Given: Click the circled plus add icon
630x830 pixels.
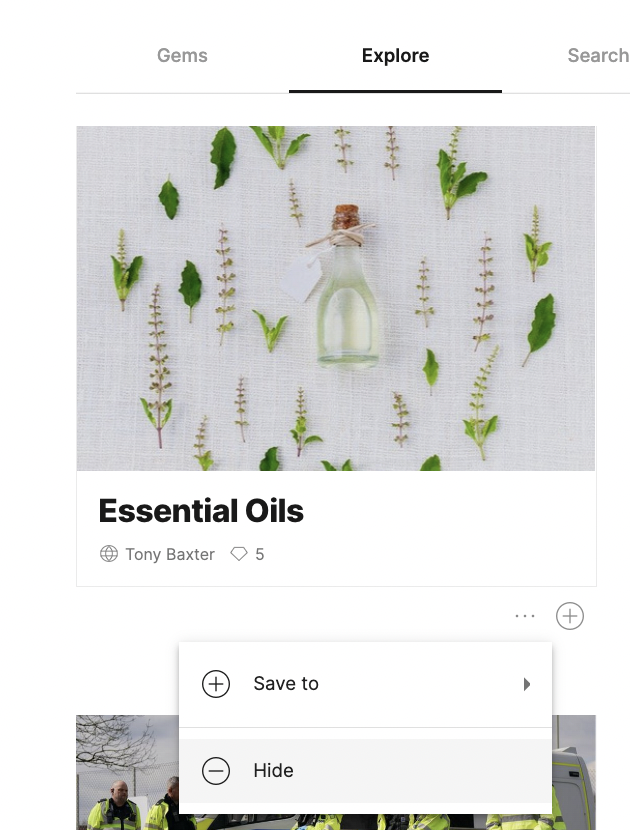Looking at the screenshot, I should pos(570,616).
